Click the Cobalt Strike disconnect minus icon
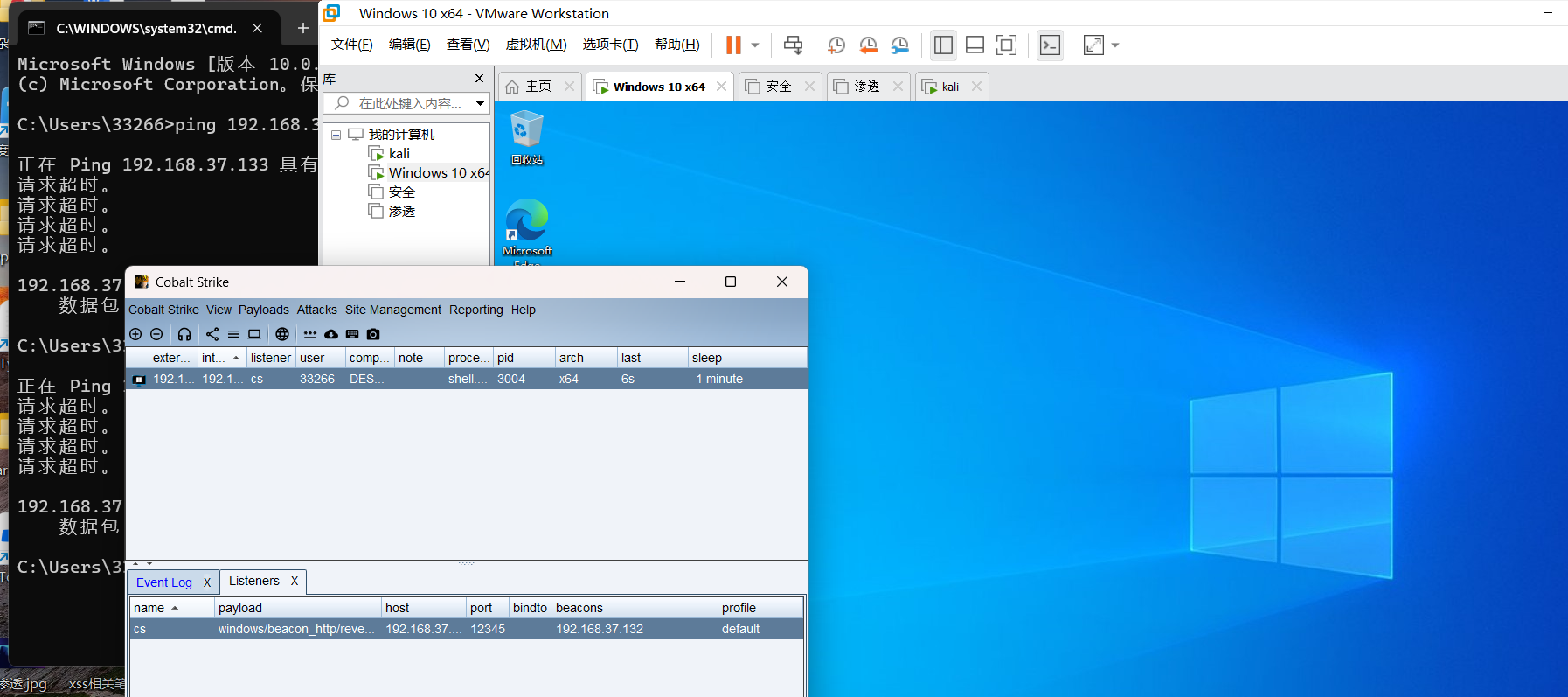Image resolution: width=1568 pixels, height=697 pixels. 156,334
